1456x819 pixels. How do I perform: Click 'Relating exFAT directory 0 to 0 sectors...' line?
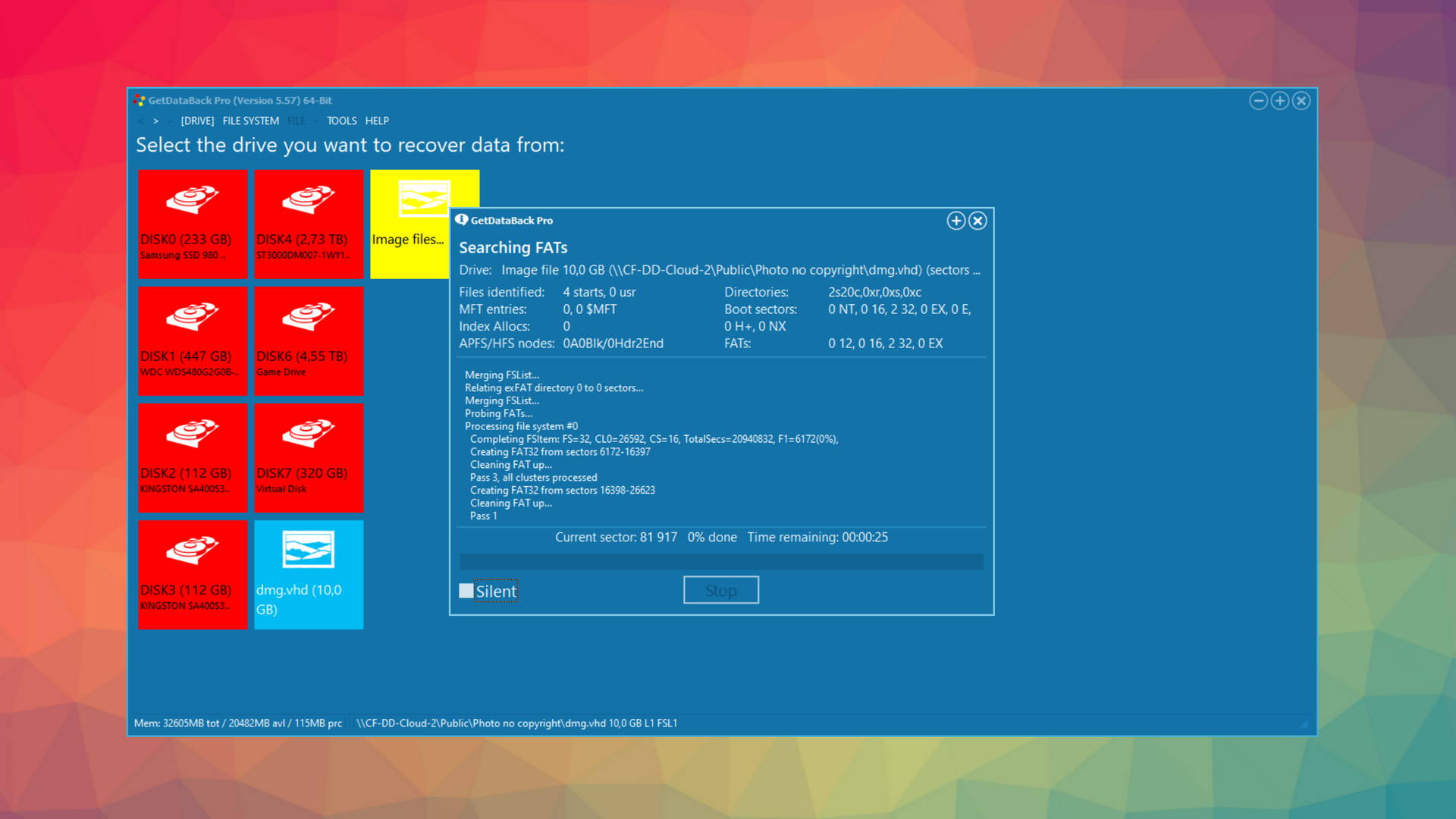(554, 388)
